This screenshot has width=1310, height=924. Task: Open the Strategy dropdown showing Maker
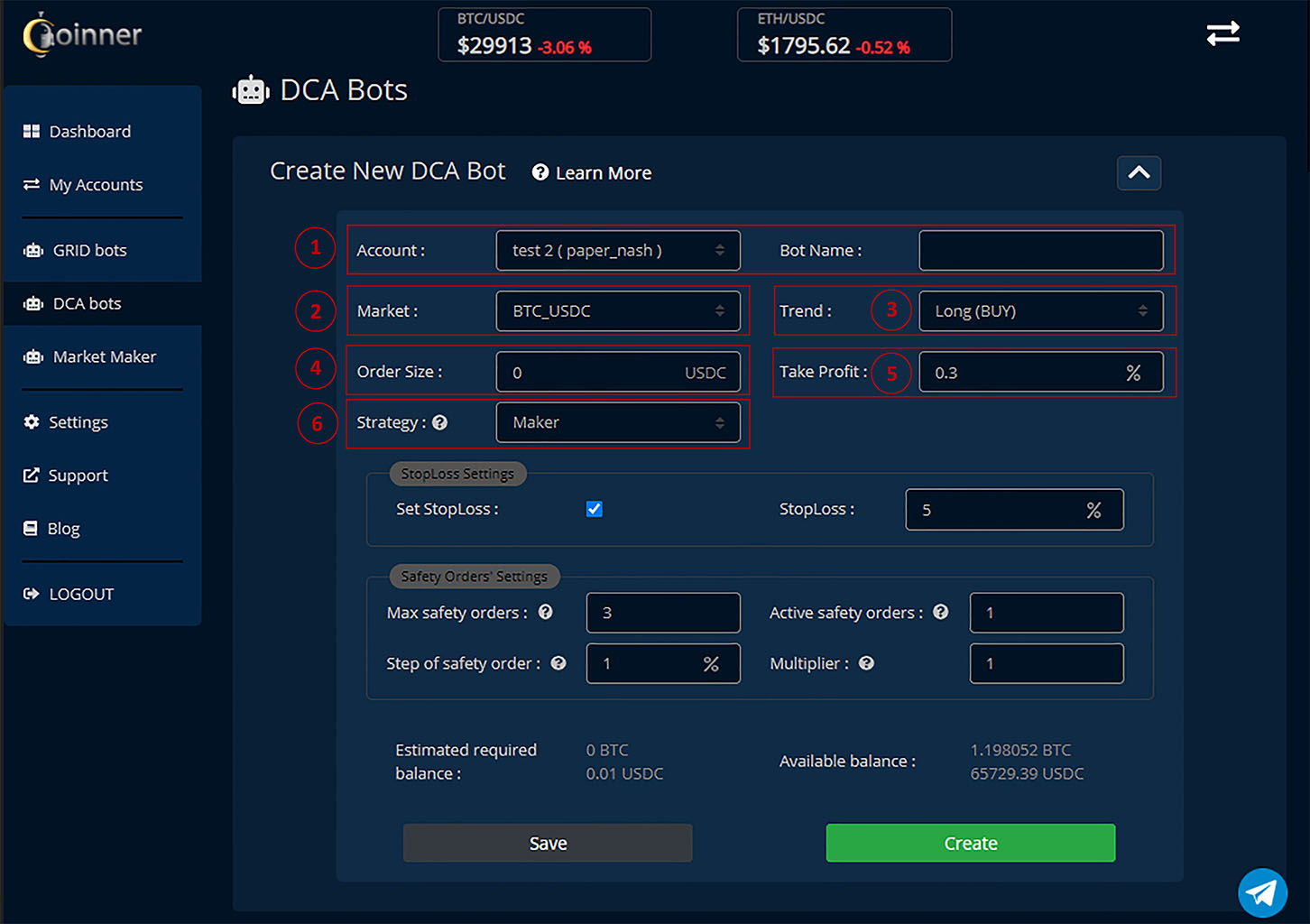[619, 422]
